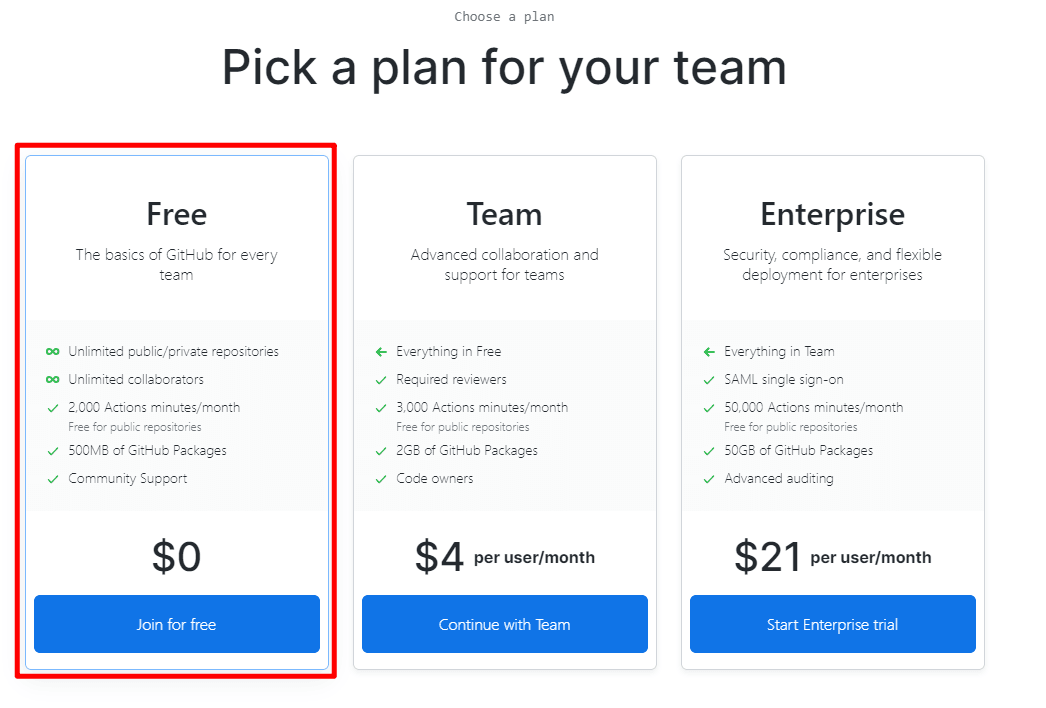The height and width of the screenshot is (708, 1046).
Task: Click infinity icon next to Unlimited collaborators
Action: (53, 380)
